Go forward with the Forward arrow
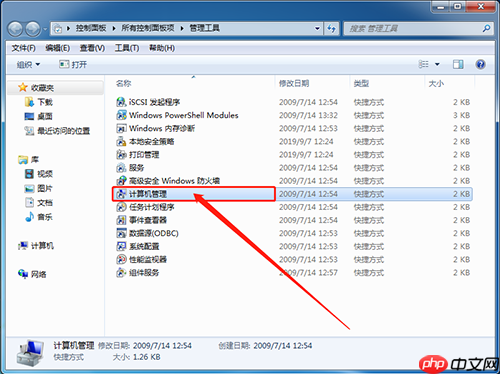Screen dimensions: 500x374 33,29
